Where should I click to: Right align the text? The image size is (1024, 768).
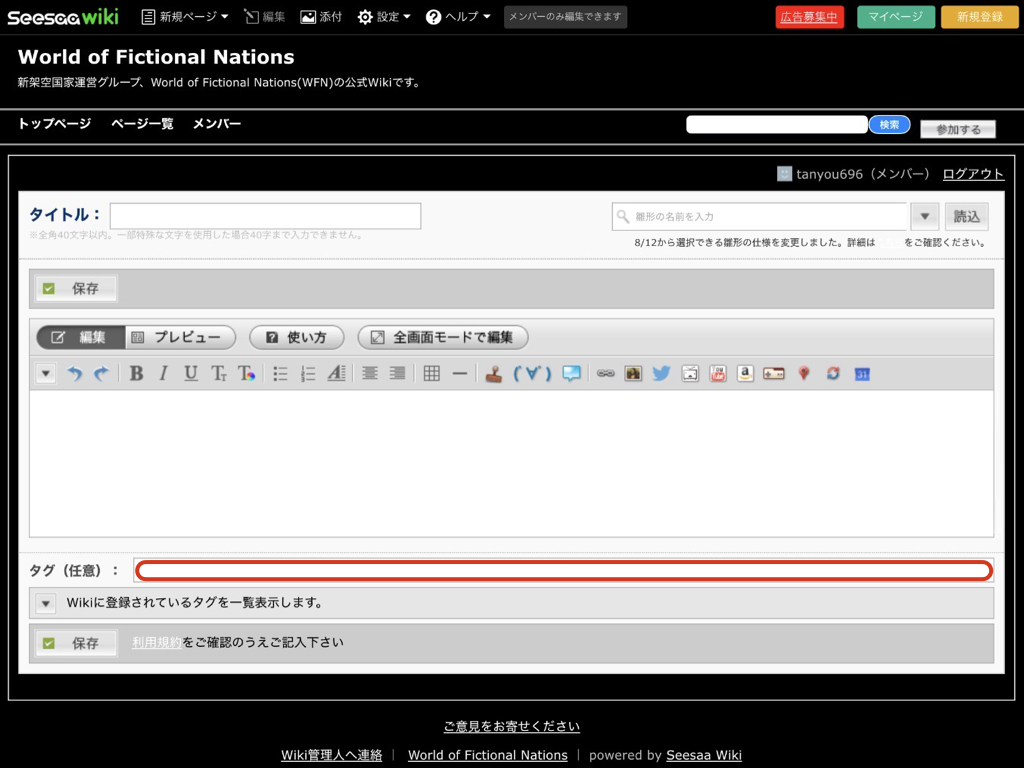tap(397, 374)
